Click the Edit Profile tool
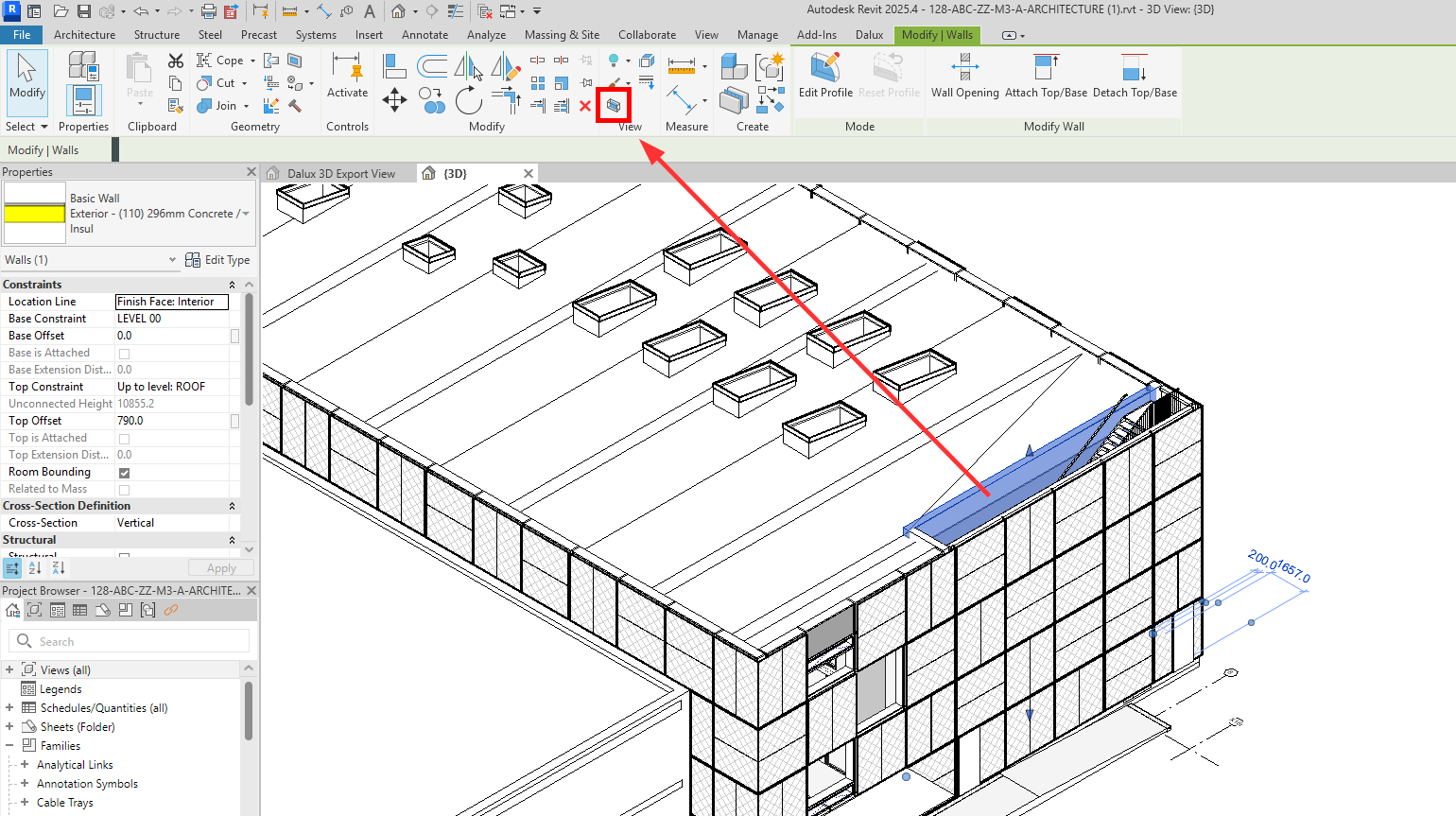 pyautogui.click(x=824, y=76)
